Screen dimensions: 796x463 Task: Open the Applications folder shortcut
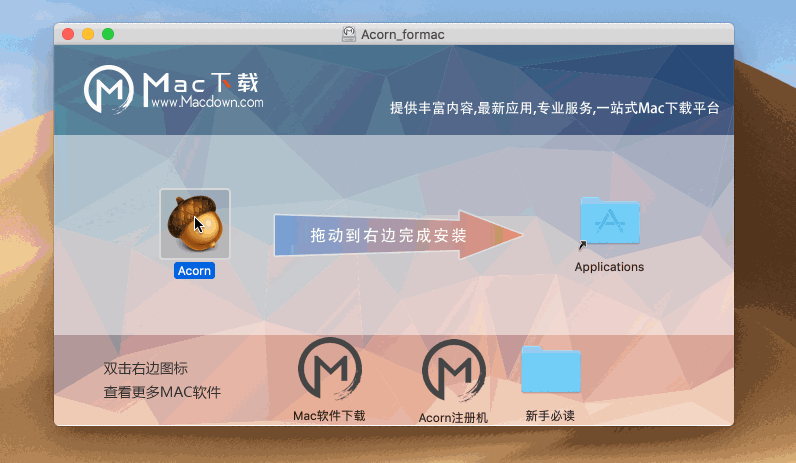click(x=610, y=222)
